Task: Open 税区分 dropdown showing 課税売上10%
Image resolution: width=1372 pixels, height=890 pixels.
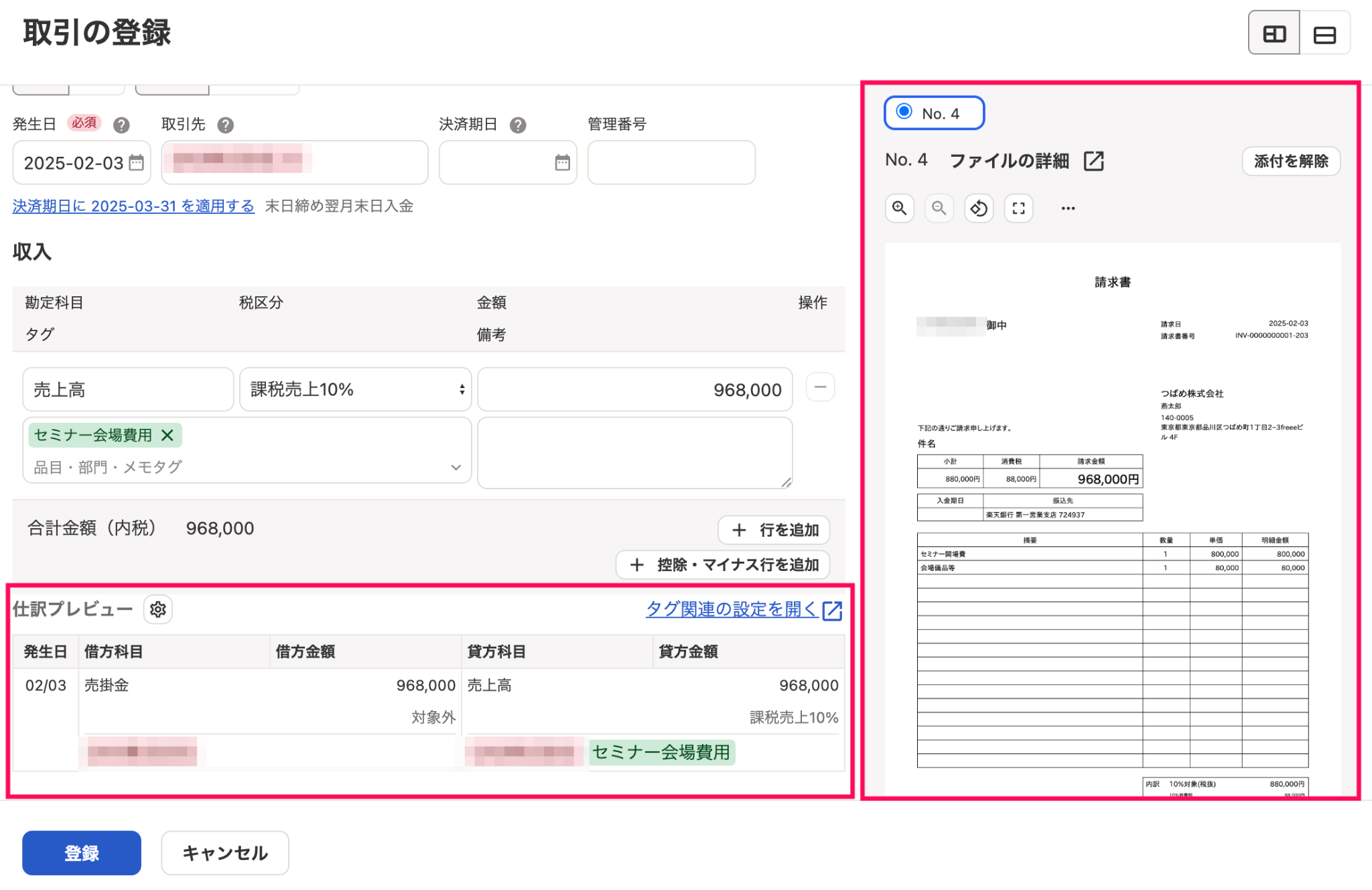Action: pyautogui.click(x=356, y=389)
